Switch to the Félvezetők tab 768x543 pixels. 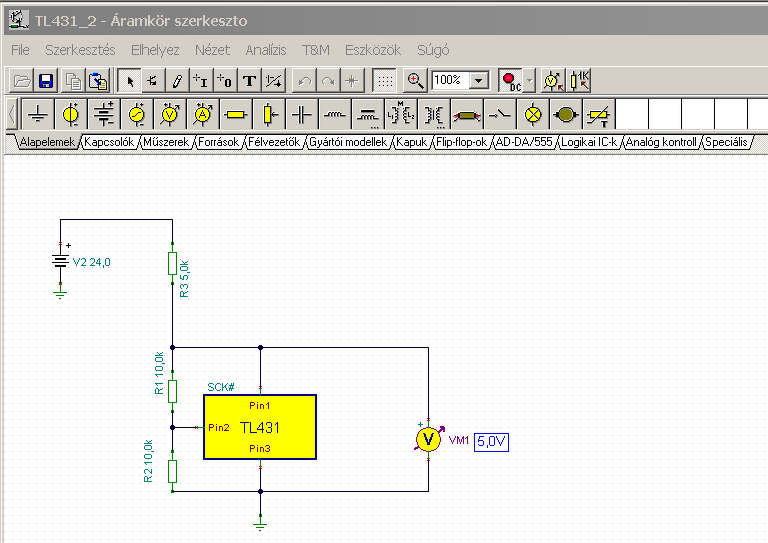(x=274, y=142)
